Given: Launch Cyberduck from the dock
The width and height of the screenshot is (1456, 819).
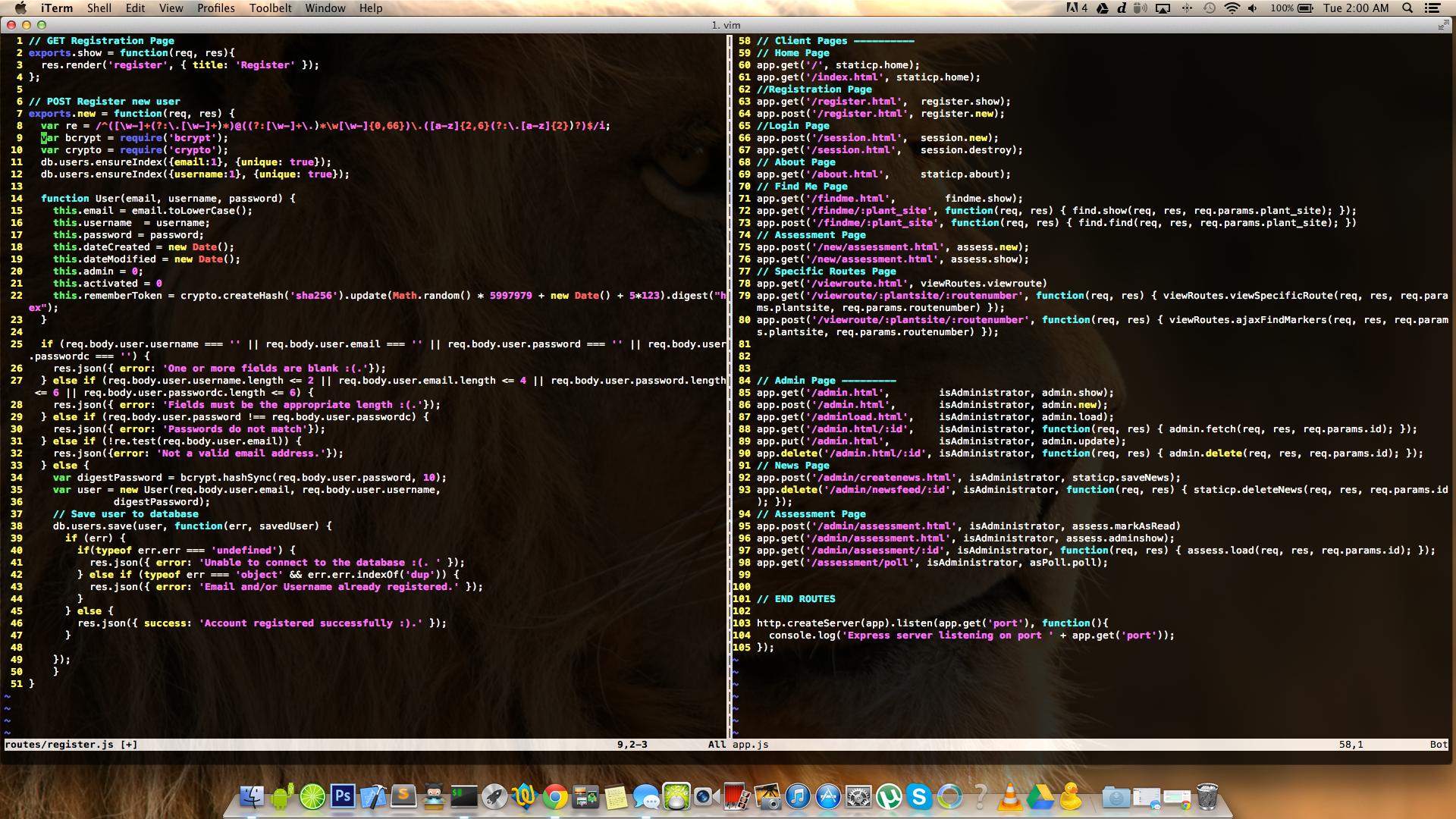Looking at the screenshot, I should tap(1071, 796).
